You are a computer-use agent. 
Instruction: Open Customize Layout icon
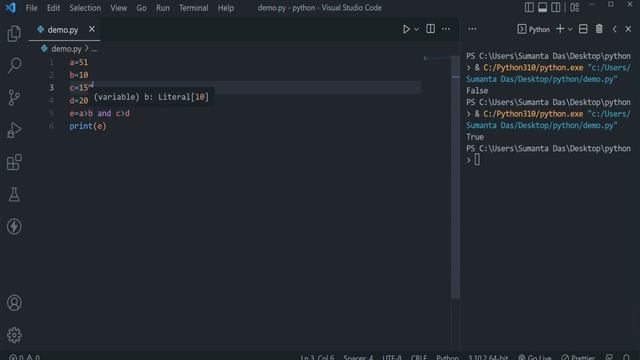[x=575, y=7]
